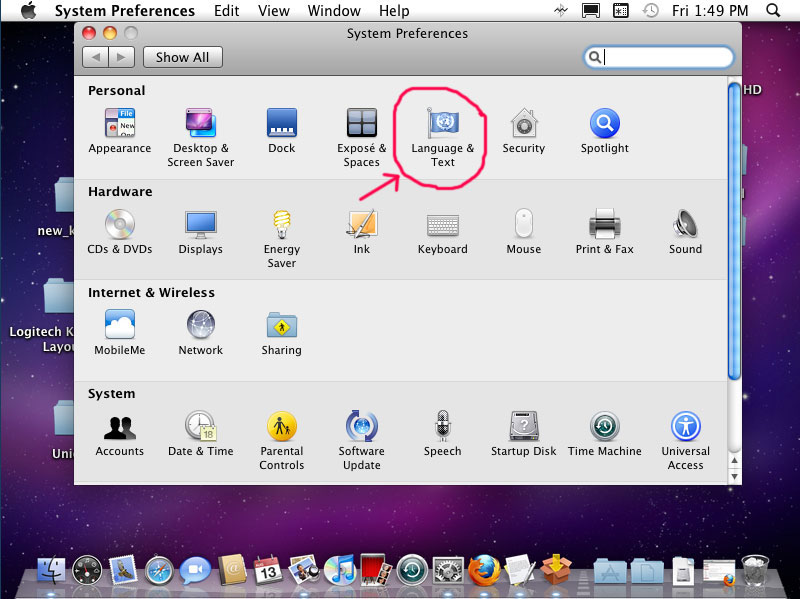This screenshot has width=800, height=599.
Task: Launch Safari from the Dock
Action: point(159,570)
